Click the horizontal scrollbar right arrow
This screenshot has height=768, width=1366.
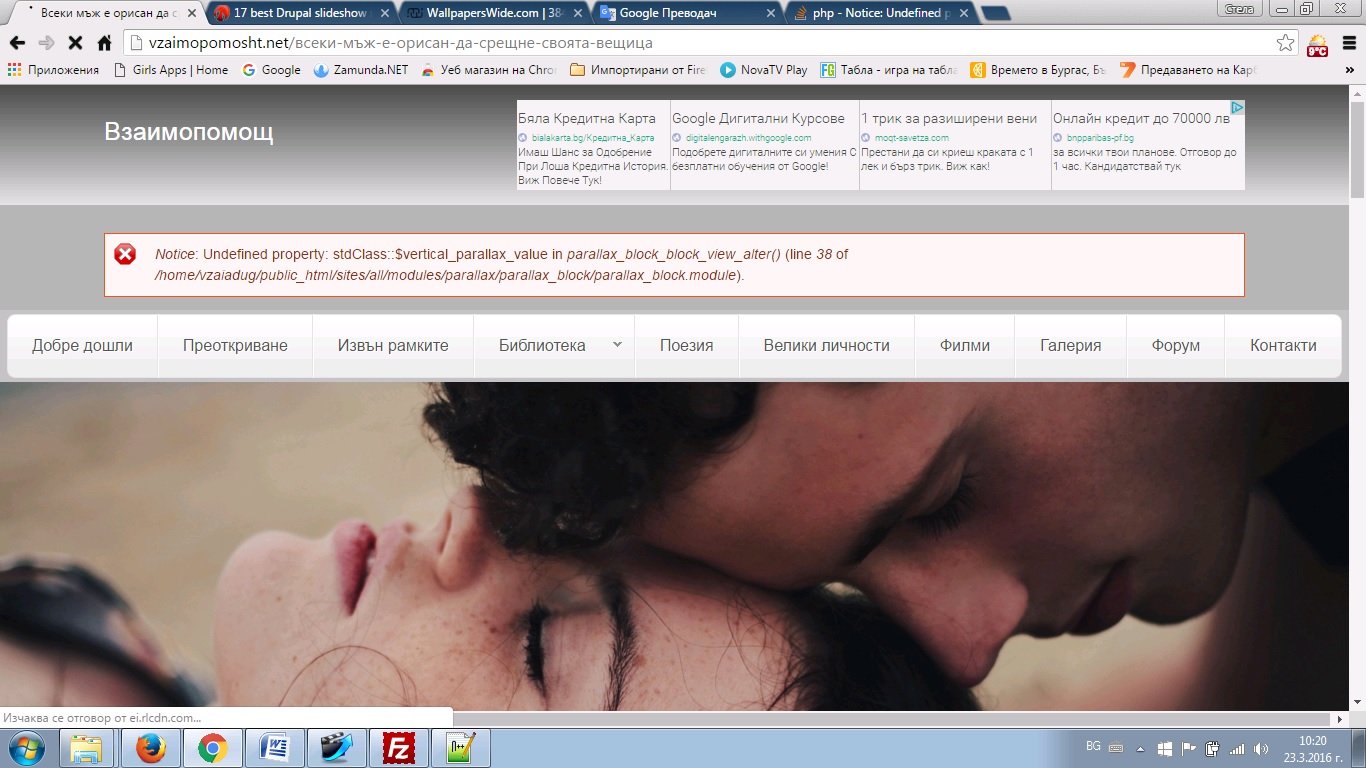tap(1340, 719)
